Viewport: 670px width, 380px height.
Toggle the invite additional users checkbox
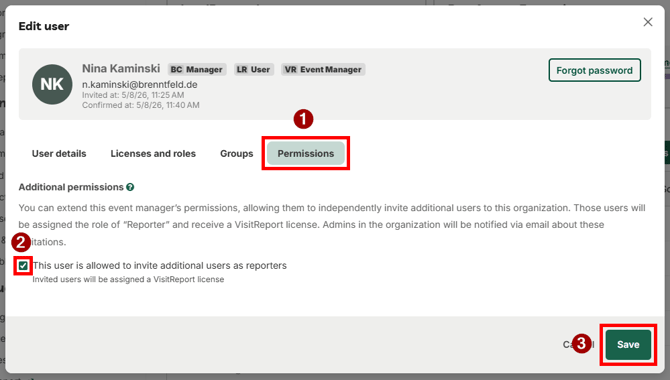(23, 266)
